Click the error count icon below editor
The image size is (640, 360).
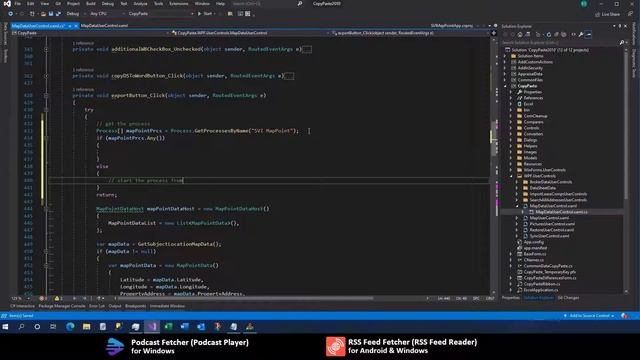(41, 298)
